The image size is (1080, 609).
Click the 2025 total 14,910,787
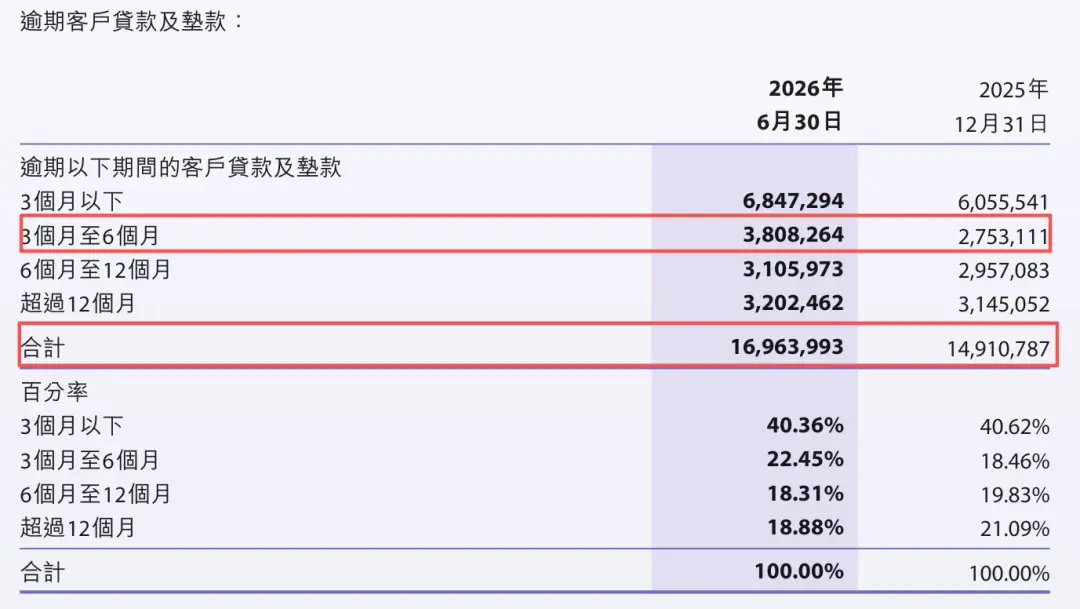point(998,349)
